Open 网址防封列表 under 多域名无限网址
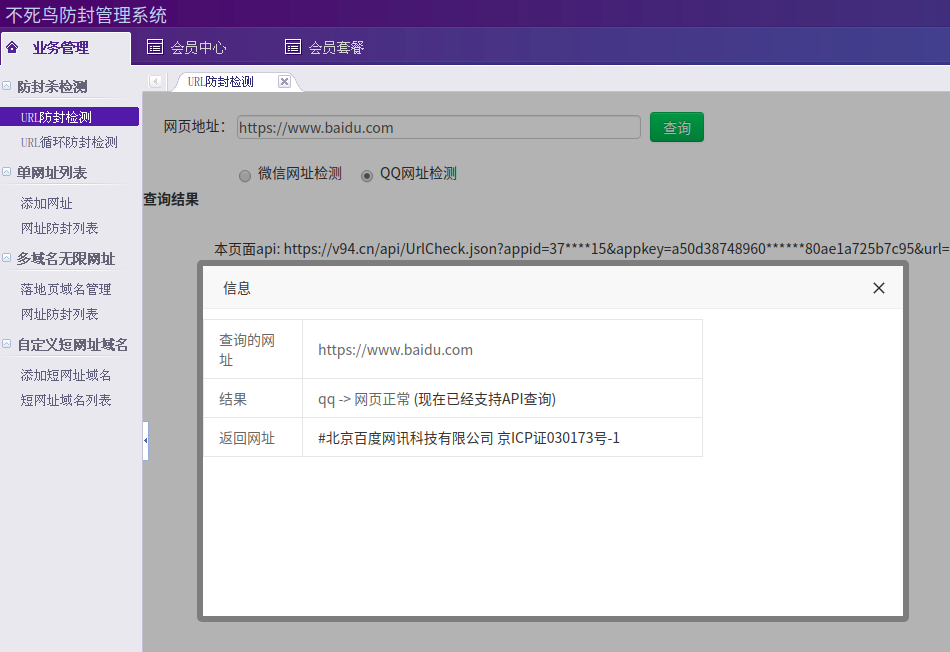This screenshot has height=652, width=950. click(x=59, y=314)
